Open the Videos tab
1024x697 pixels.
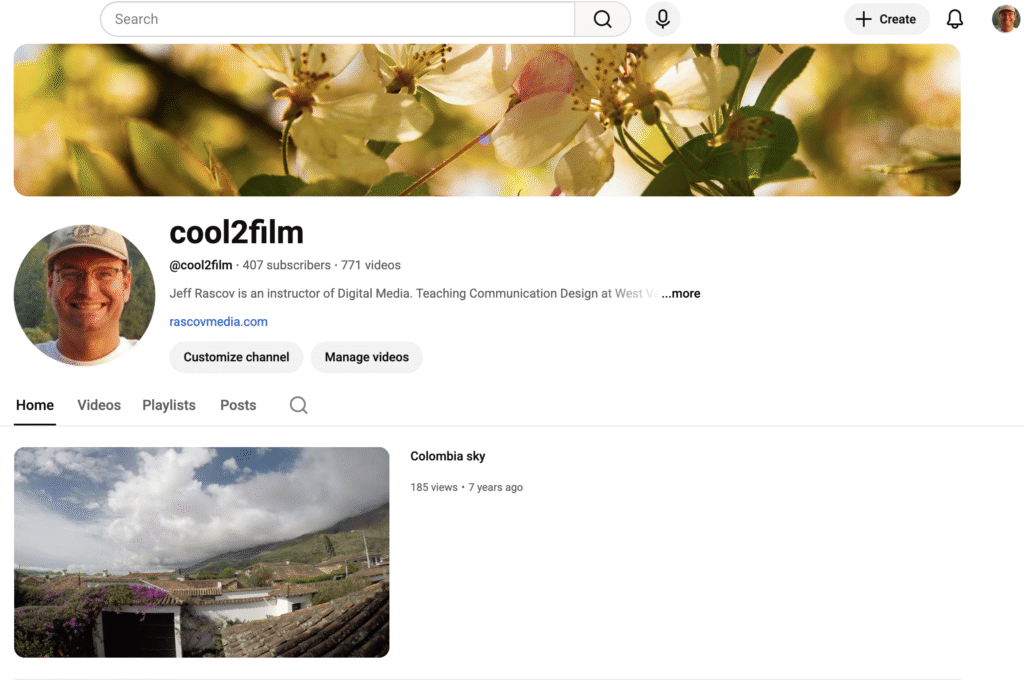(99, 405)
